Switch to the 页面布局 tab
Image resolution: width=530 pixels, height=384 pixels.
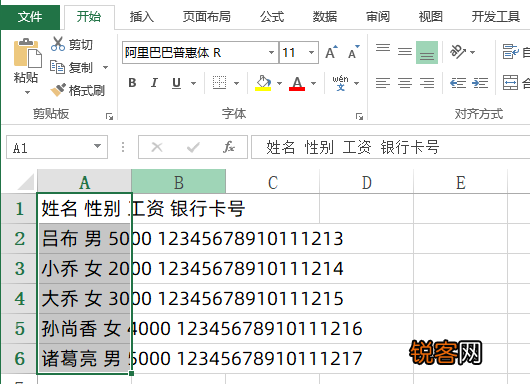coord(207,17)
